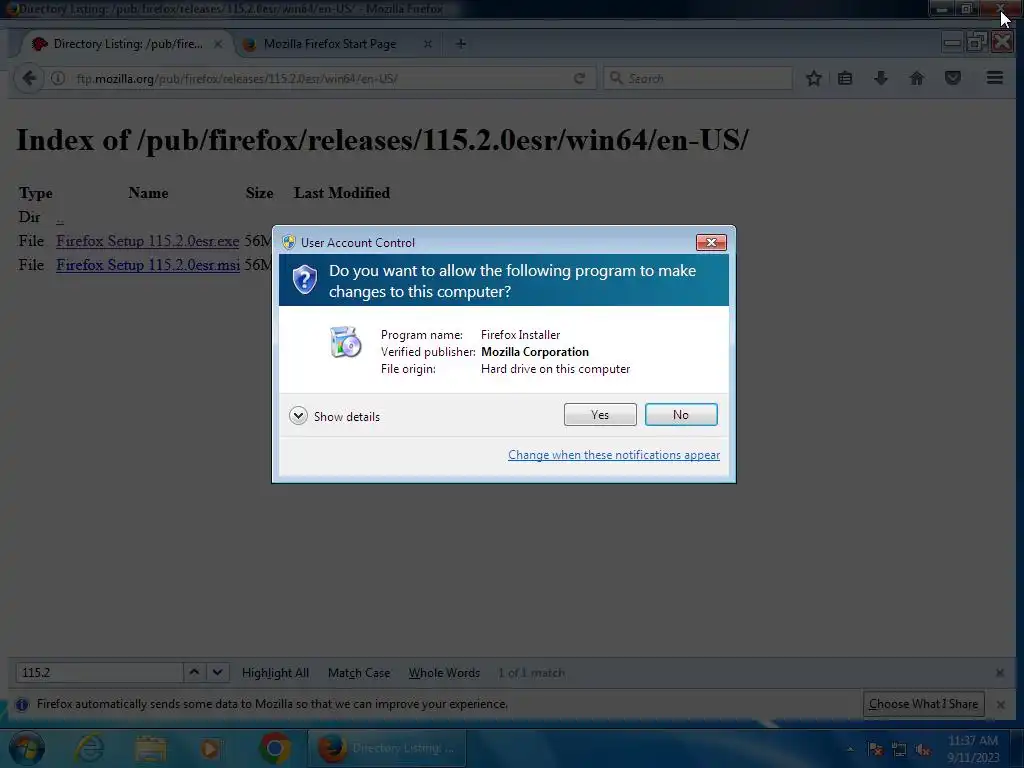
Task: Click Choose What I Share button
Action: pyautogui.click(x=923, y=704)
